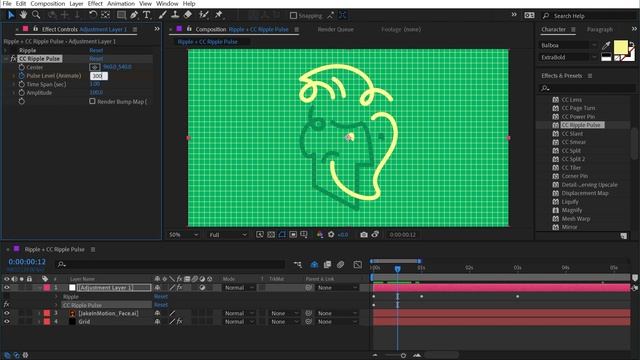Open the Effect menu
Image resolution: width=640 pixels, height=360 pixels.
click(95, 4)
